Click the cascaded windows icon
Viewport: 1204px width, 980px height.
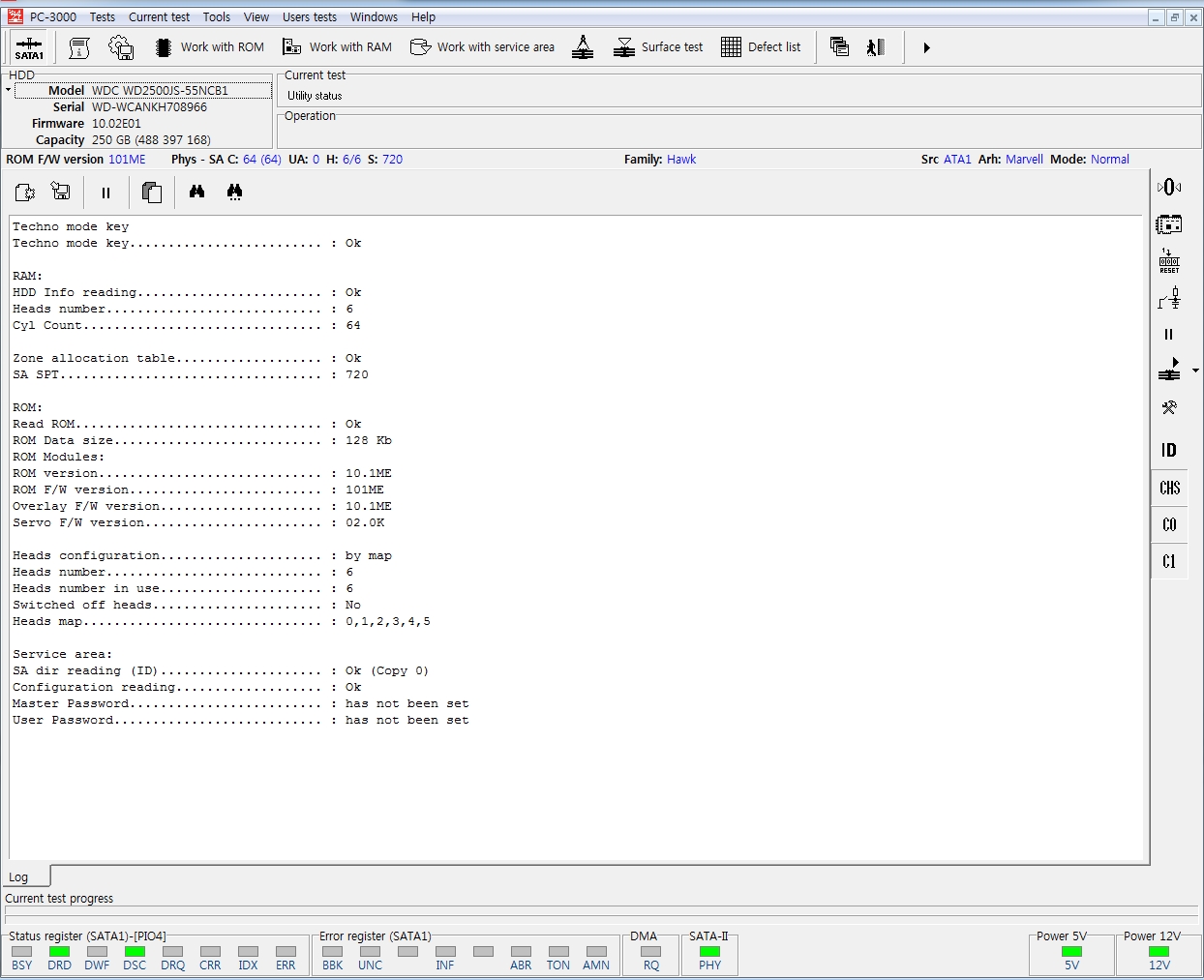pos(839,46)
